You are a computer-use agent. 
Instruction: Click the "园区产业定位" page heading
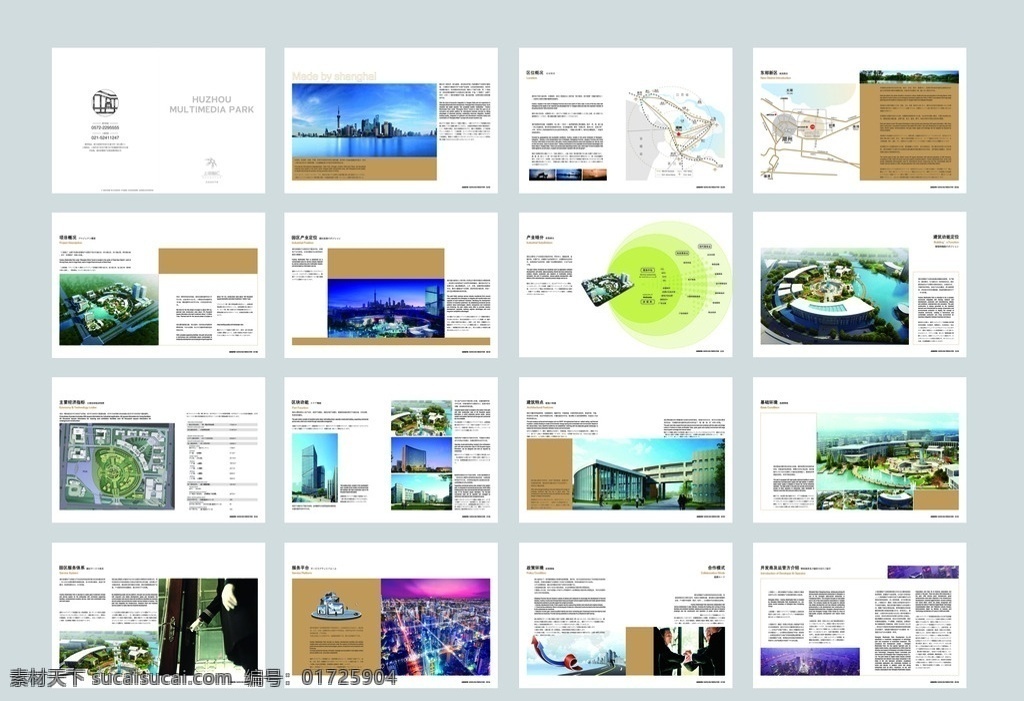(x=304, y=238)
